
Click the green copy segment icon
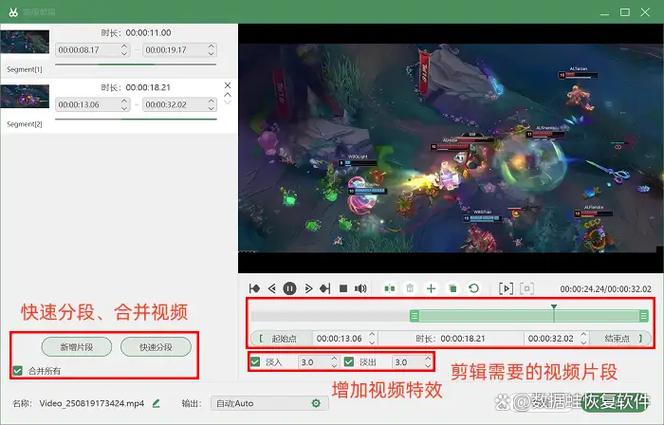(x=453, y=289)
